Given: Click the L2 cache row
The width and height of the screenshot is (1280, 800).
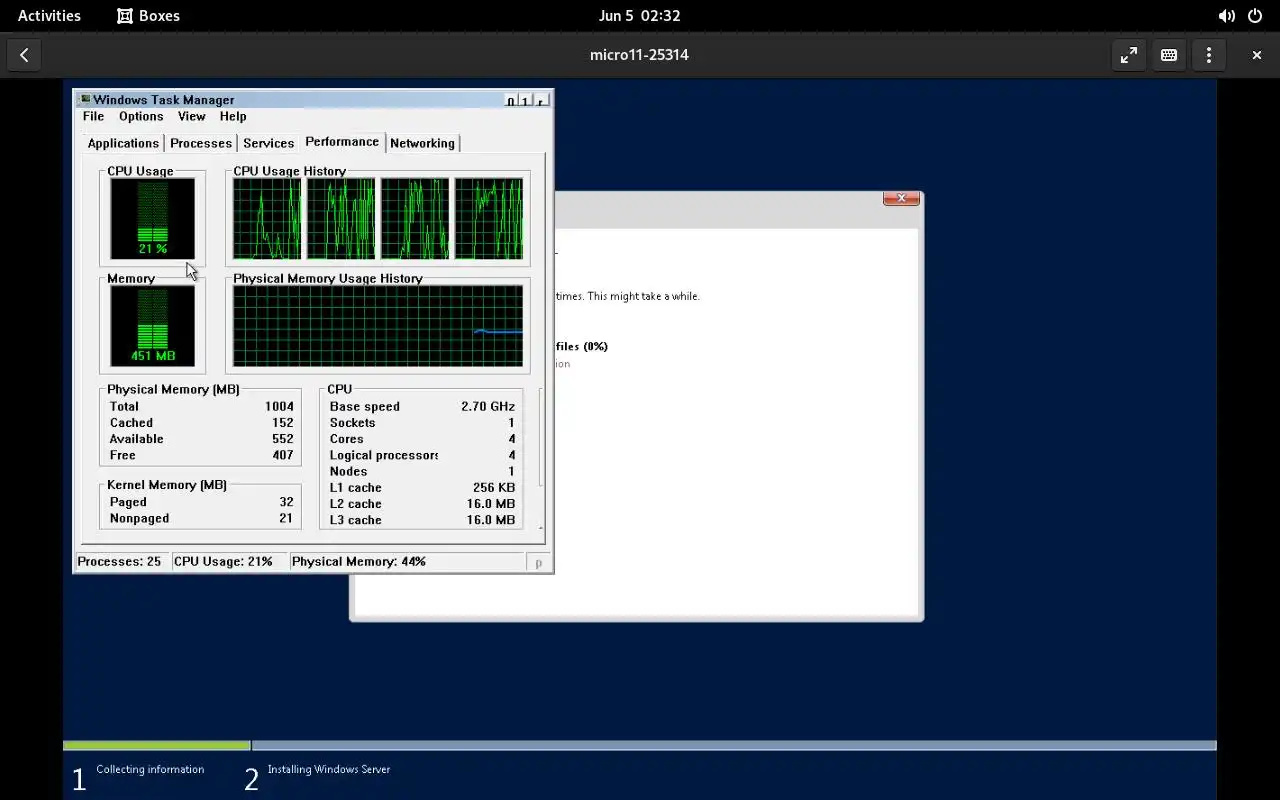Looking at the screenshot, I should (422, 504).
